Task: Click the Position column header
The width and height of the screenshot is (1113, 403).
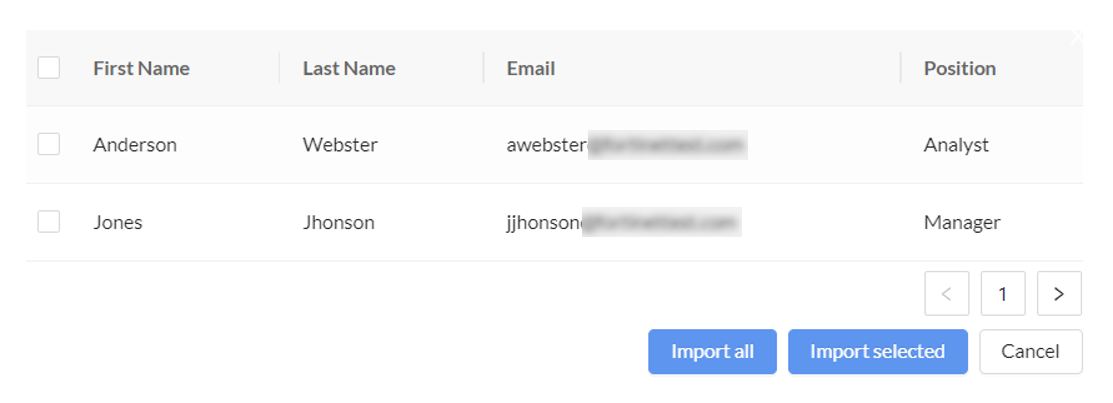Action: coord(959,69)
